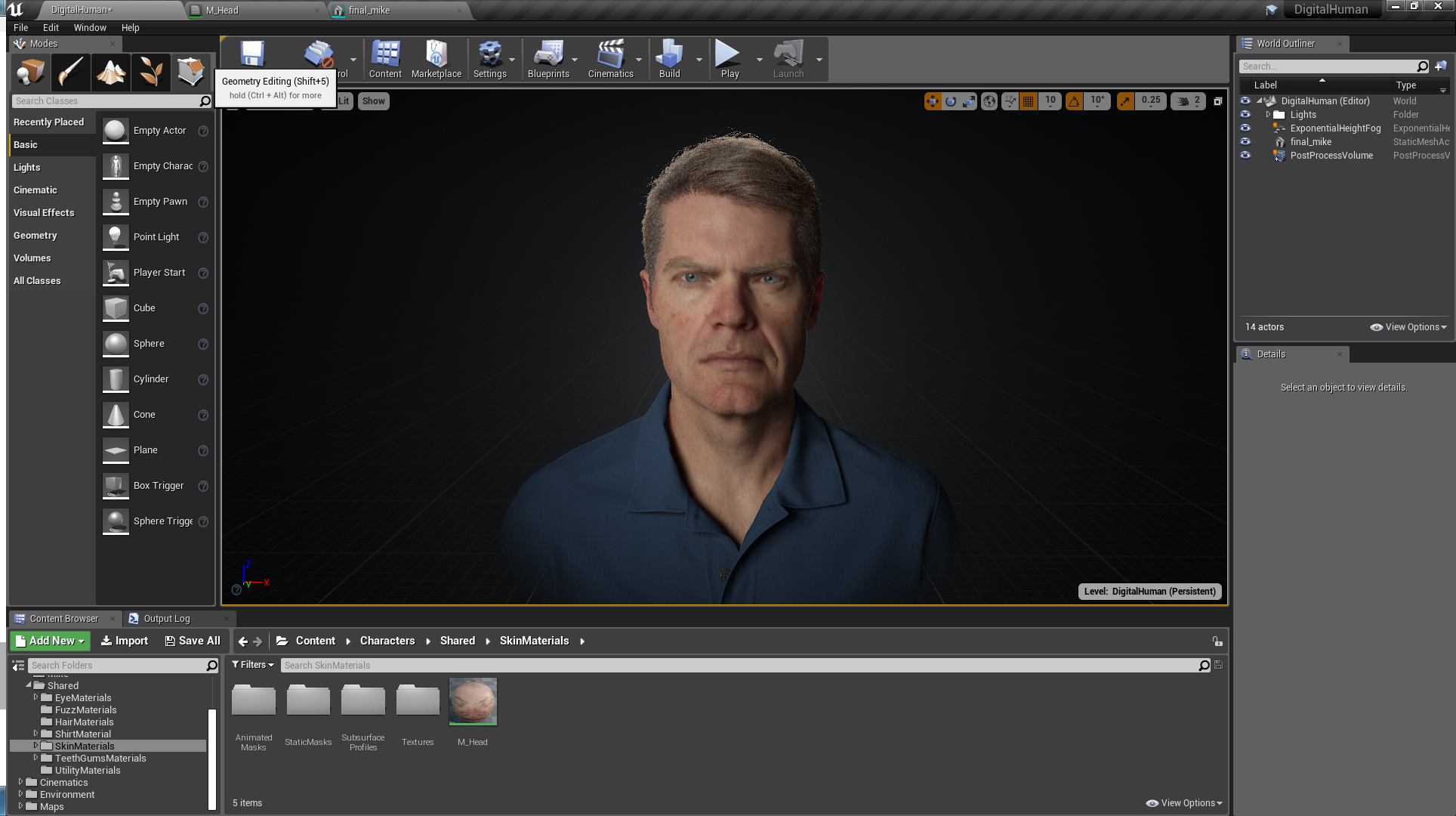This screenshot has height=816, width=1456.
Task: Select the Paint mode brush icon
Action: (71, 73)
